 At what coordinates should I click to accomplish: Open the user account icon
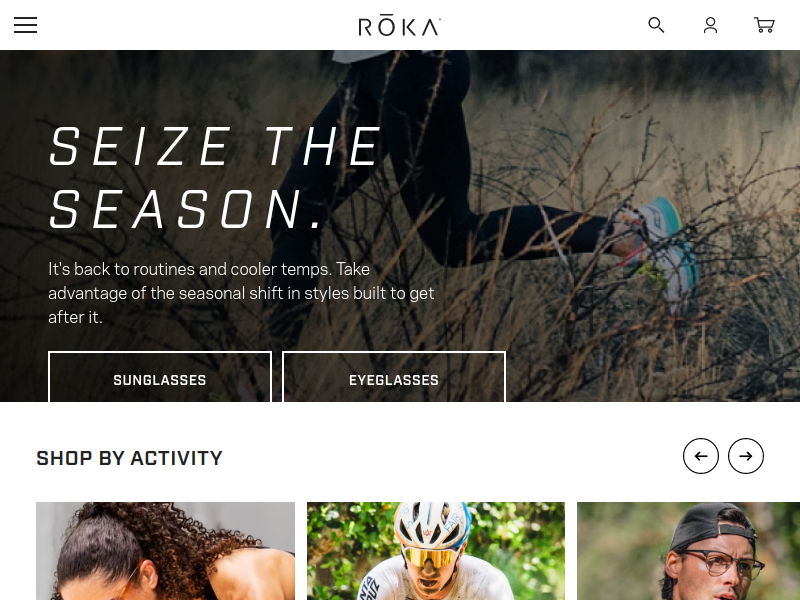pos(710,25)
